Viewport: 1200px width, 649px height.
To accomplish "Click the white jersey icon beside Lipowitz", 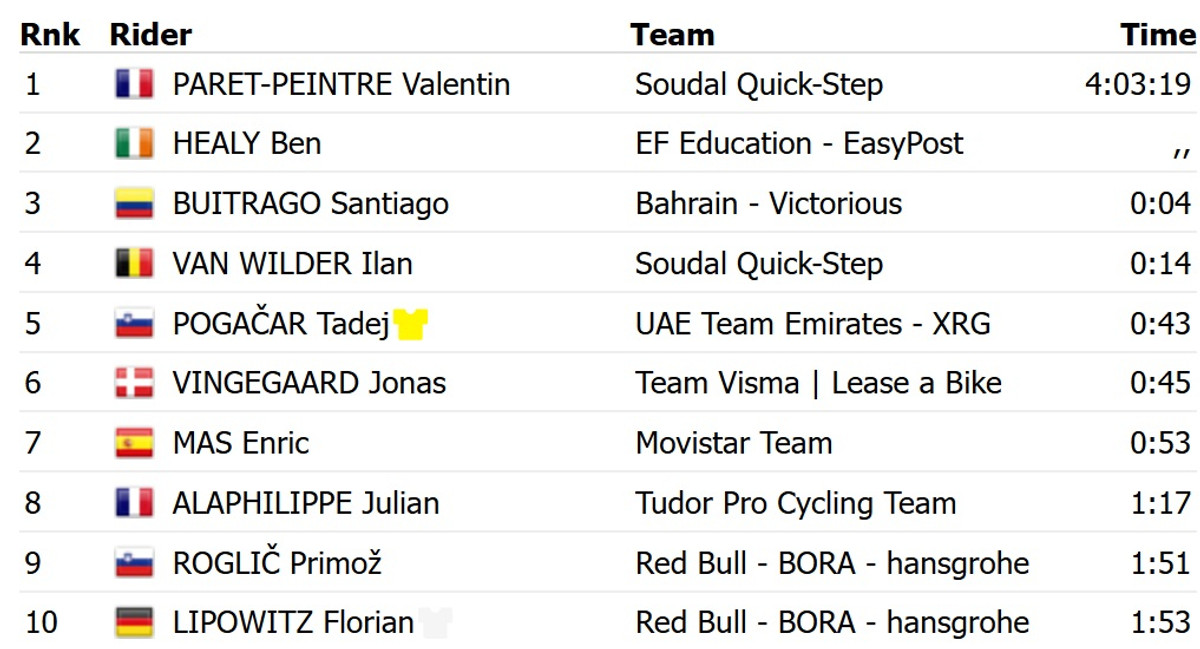I will coord(435,622).
